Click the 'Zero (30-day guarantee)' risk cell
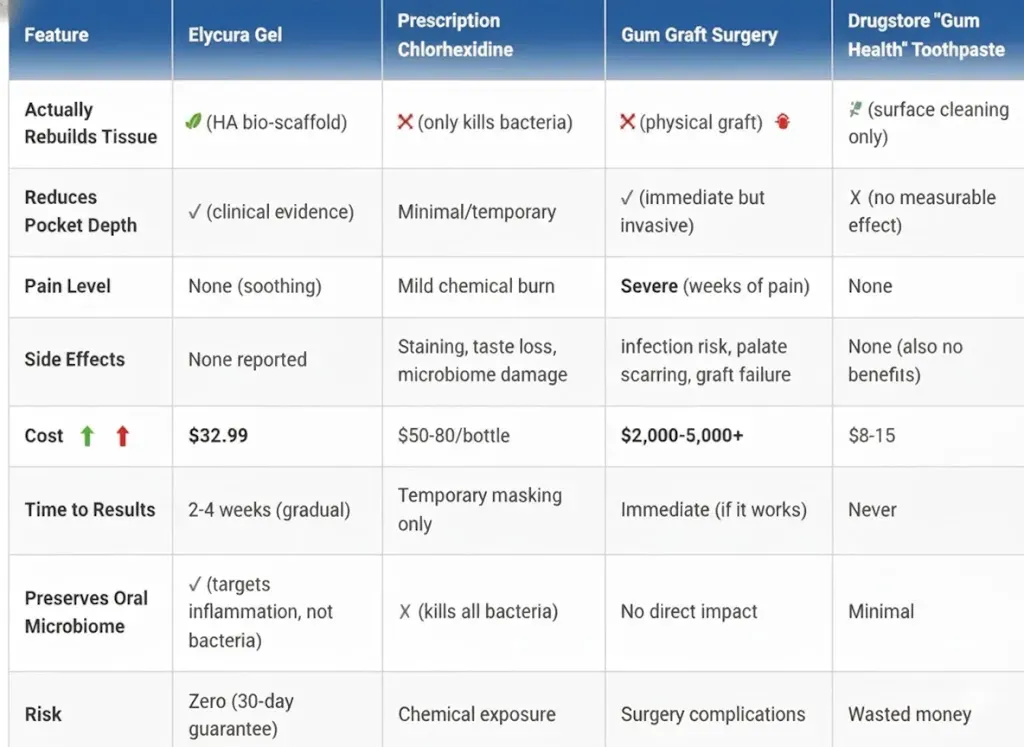The width and height of the screenshot is (1024, 747). tap(241, 715)
